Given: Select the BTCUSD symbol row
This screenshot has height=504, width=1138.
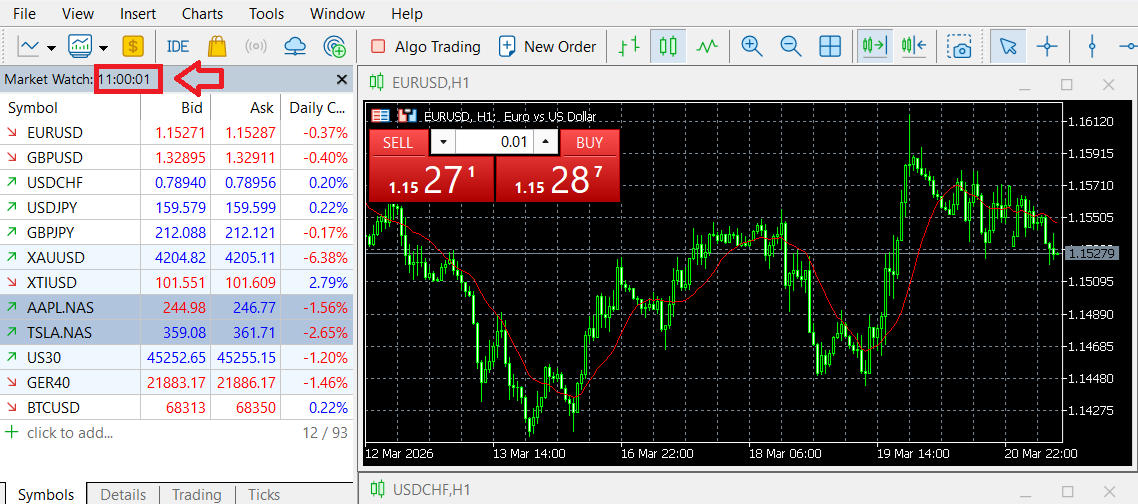Looking at the screenshot, I should pos(176,407).
